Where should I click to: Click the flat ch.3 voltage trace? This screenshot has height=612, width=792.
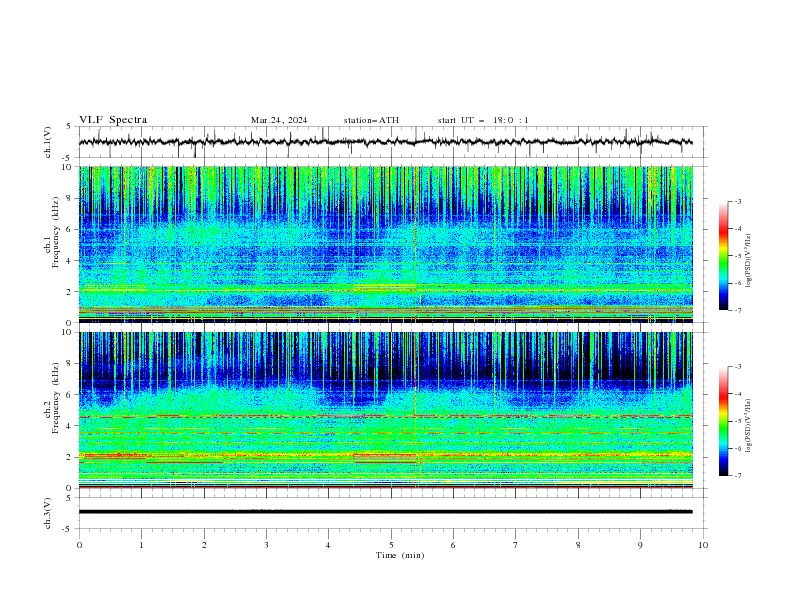(x=385, y=512)
